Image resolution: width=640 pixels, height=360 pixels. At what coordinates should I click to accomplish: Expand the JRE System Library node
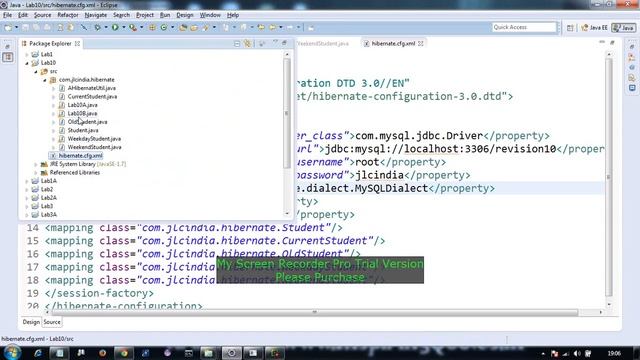point(36,164)
